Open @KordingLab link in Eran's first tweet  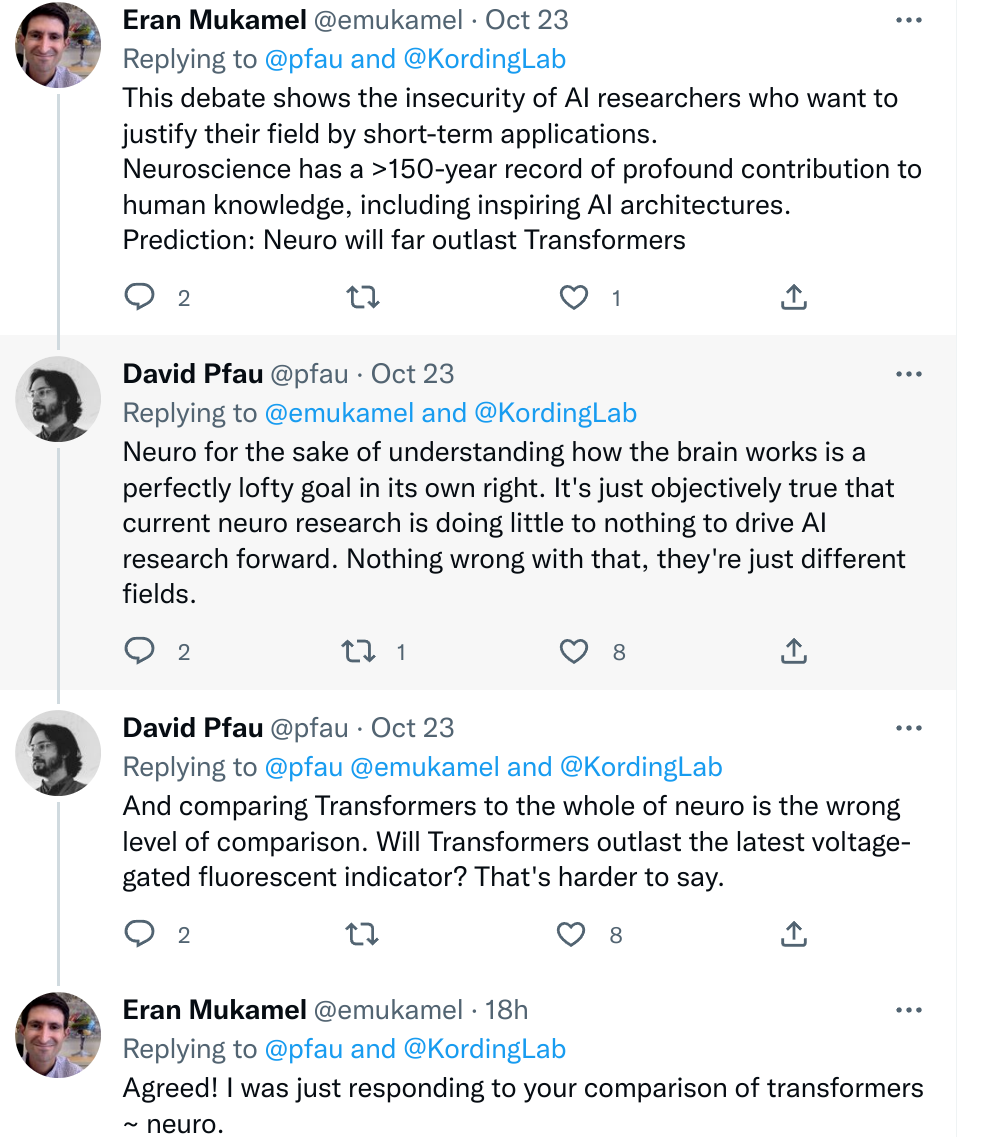[484, 59]
